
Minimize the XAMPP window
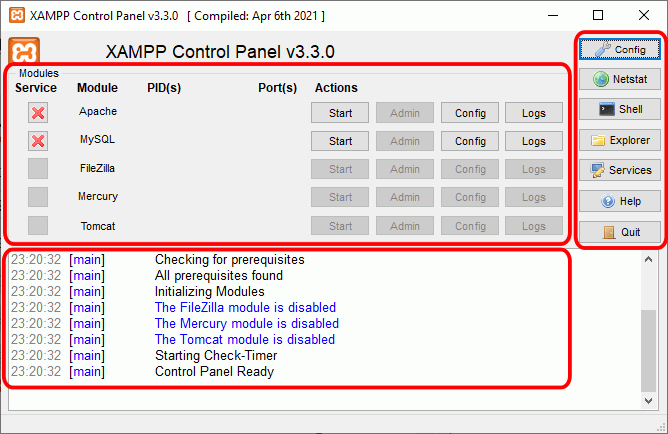click(x=553, y=15)
